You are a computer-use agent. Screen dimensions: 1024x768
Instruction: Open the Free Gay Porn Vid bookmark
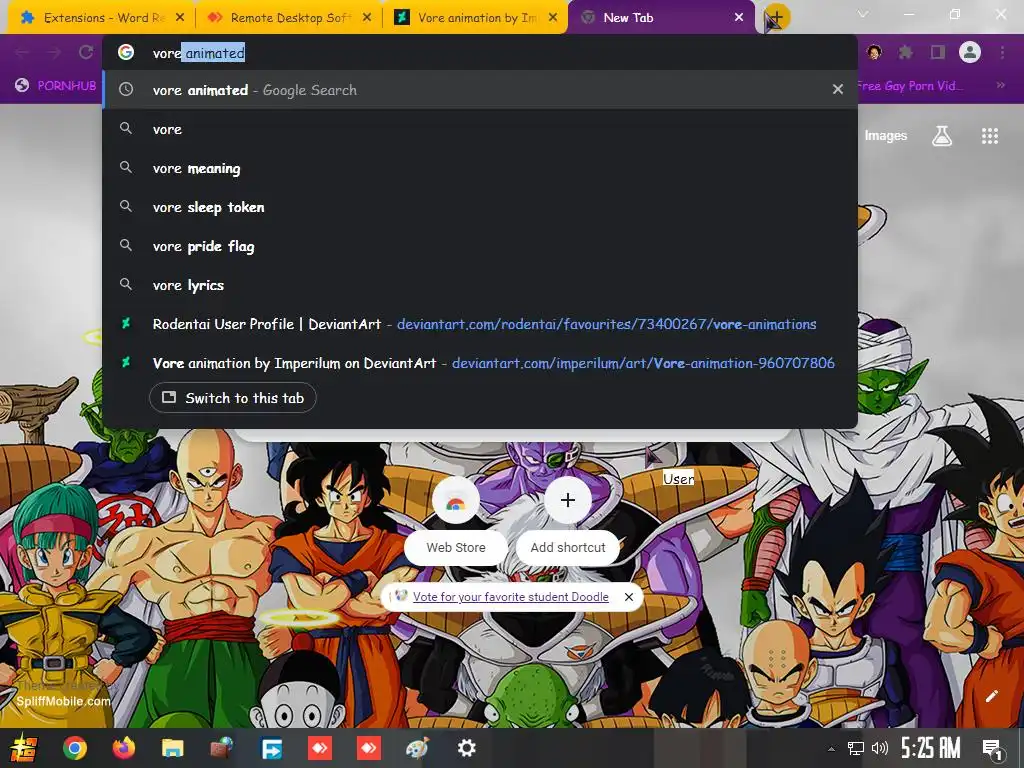(x=910, y=86)
